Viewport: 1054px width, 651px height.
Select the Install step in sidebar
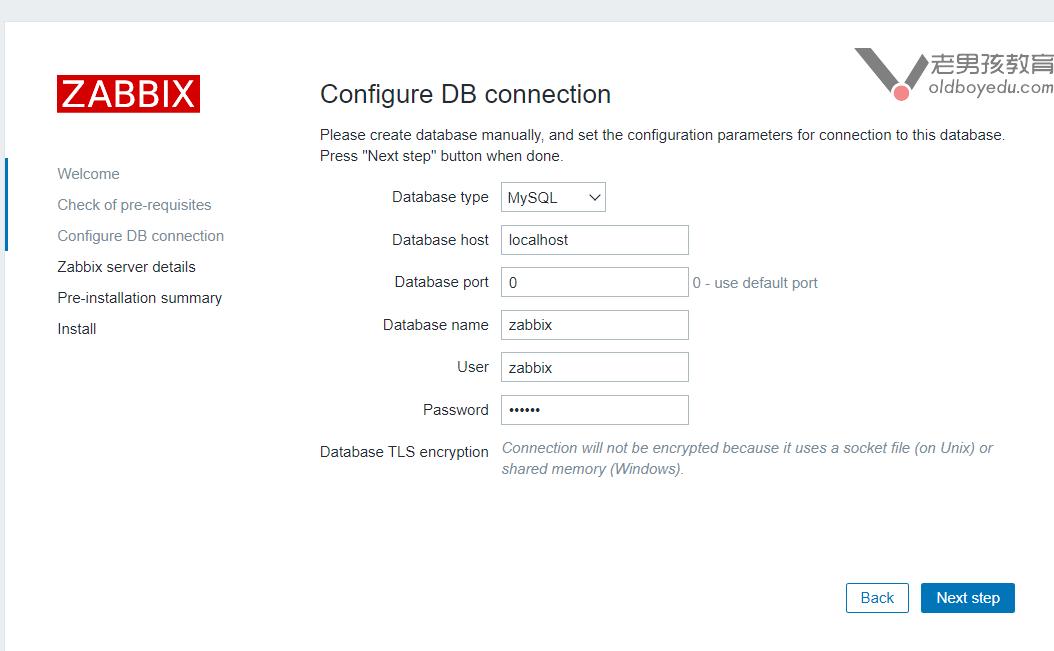(77, 329)
